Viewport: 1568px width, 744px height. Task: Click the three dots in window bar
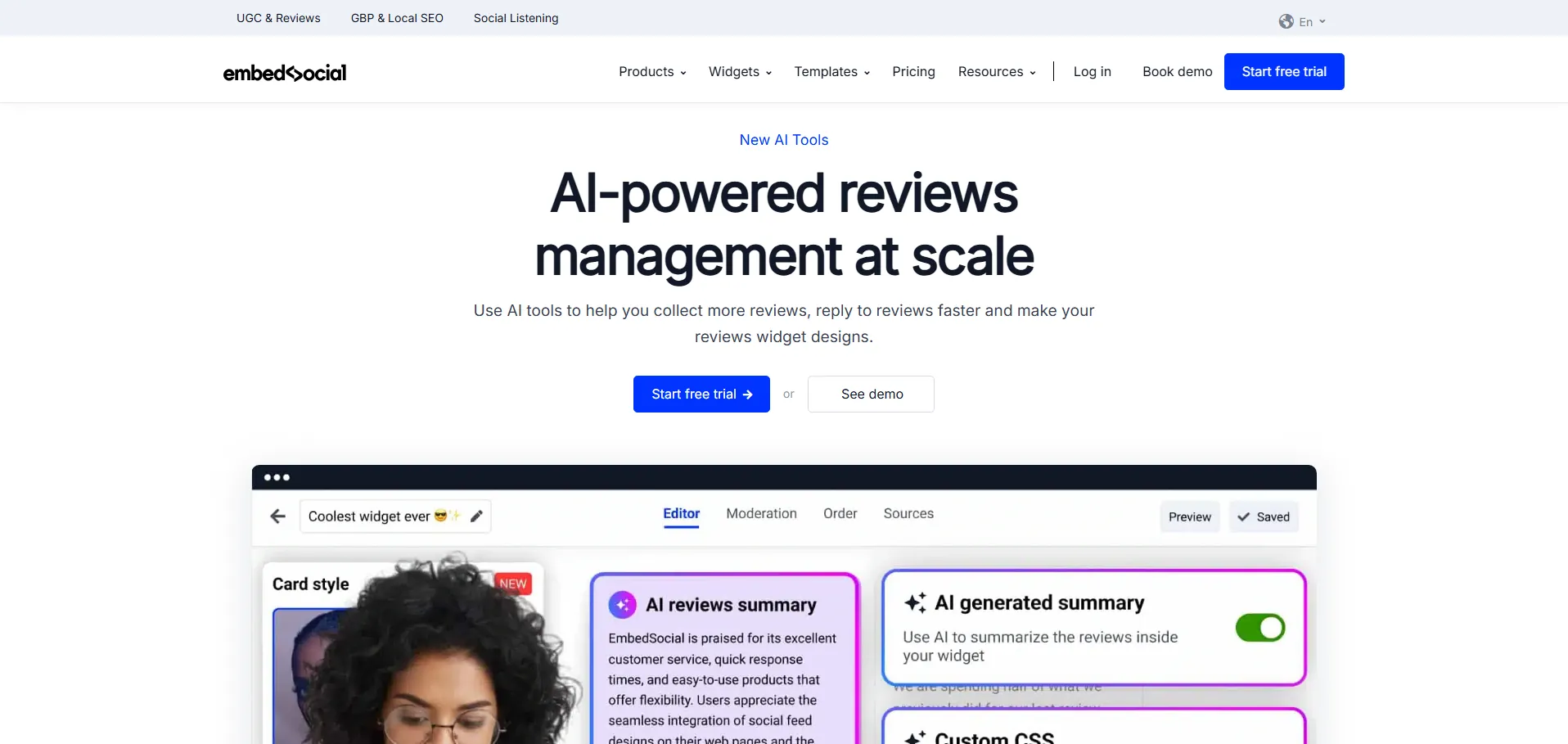277,477
